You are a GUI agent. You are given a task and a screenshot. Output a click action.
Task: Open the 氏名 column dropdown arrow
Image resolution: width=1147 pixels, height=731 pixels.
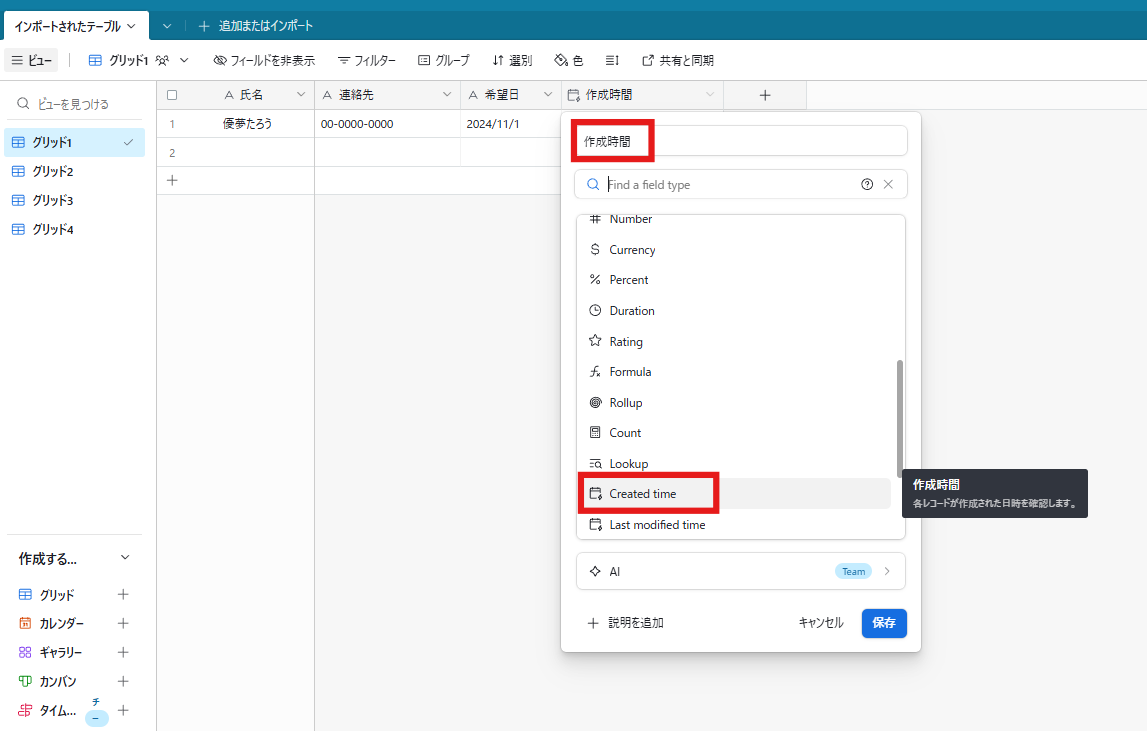301,95
